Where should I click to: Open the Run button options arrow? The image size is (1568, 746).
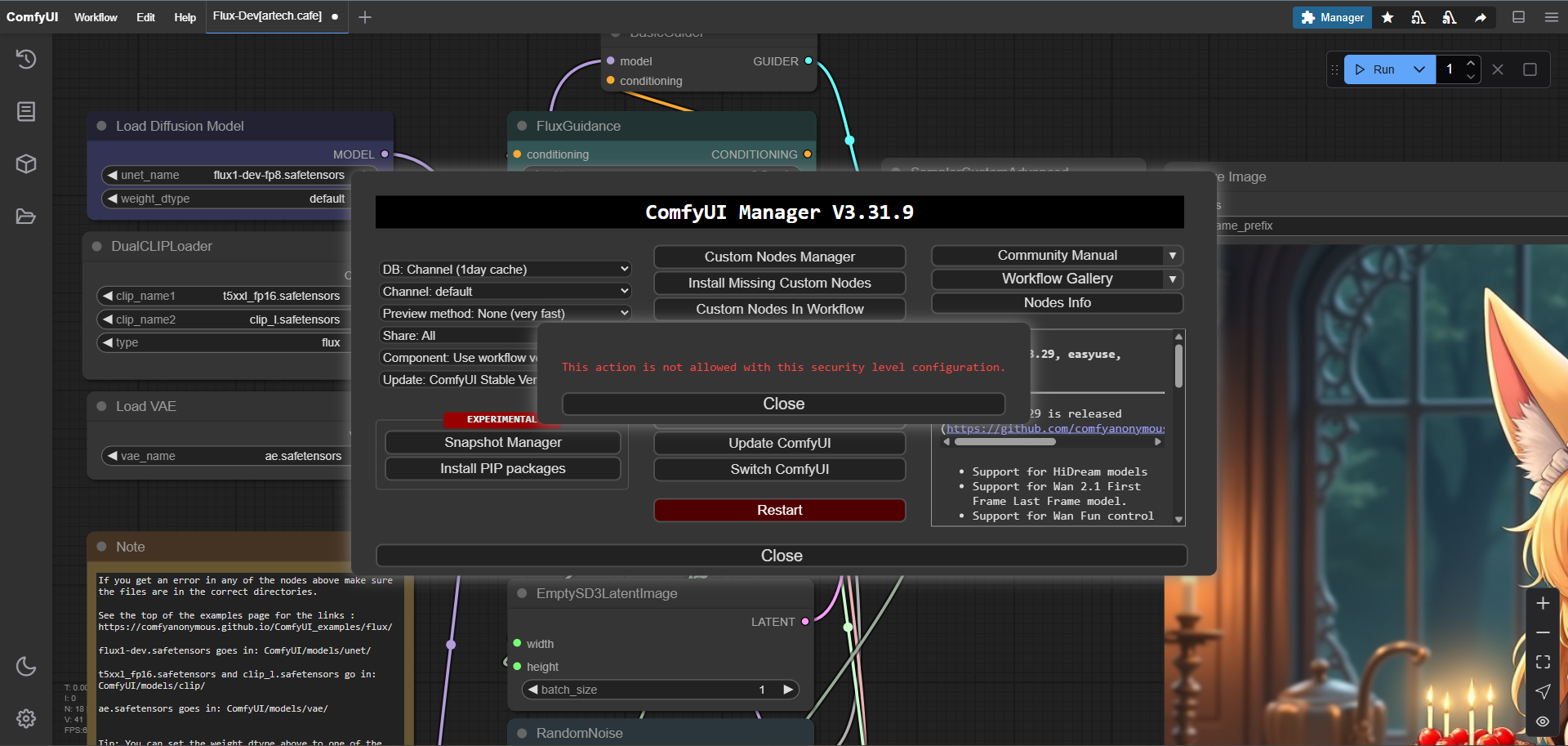(x=1419, y=69)
